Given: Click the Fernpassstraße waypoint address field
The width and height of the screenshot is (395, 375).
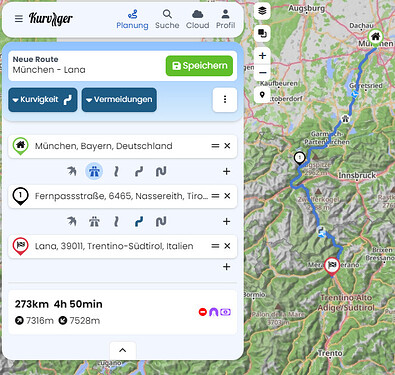Looking at the screenshot, I should (121, 196).
